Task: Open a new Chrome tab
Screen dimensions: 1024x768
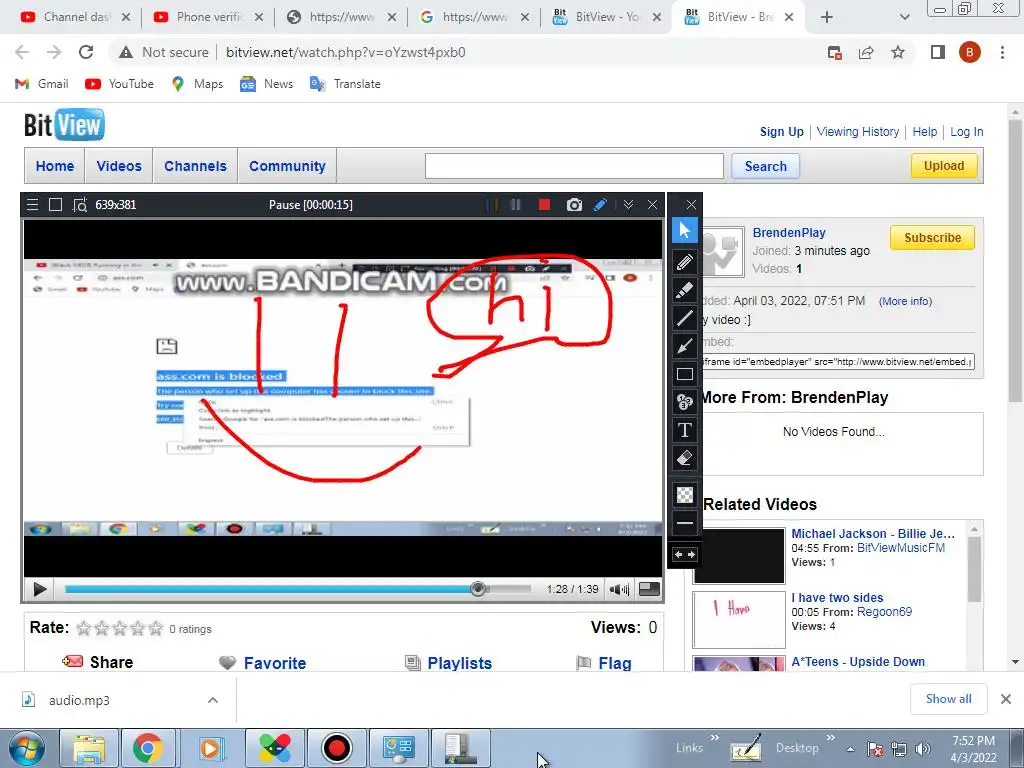Action: pyautogui.click(x=826, y=18)
